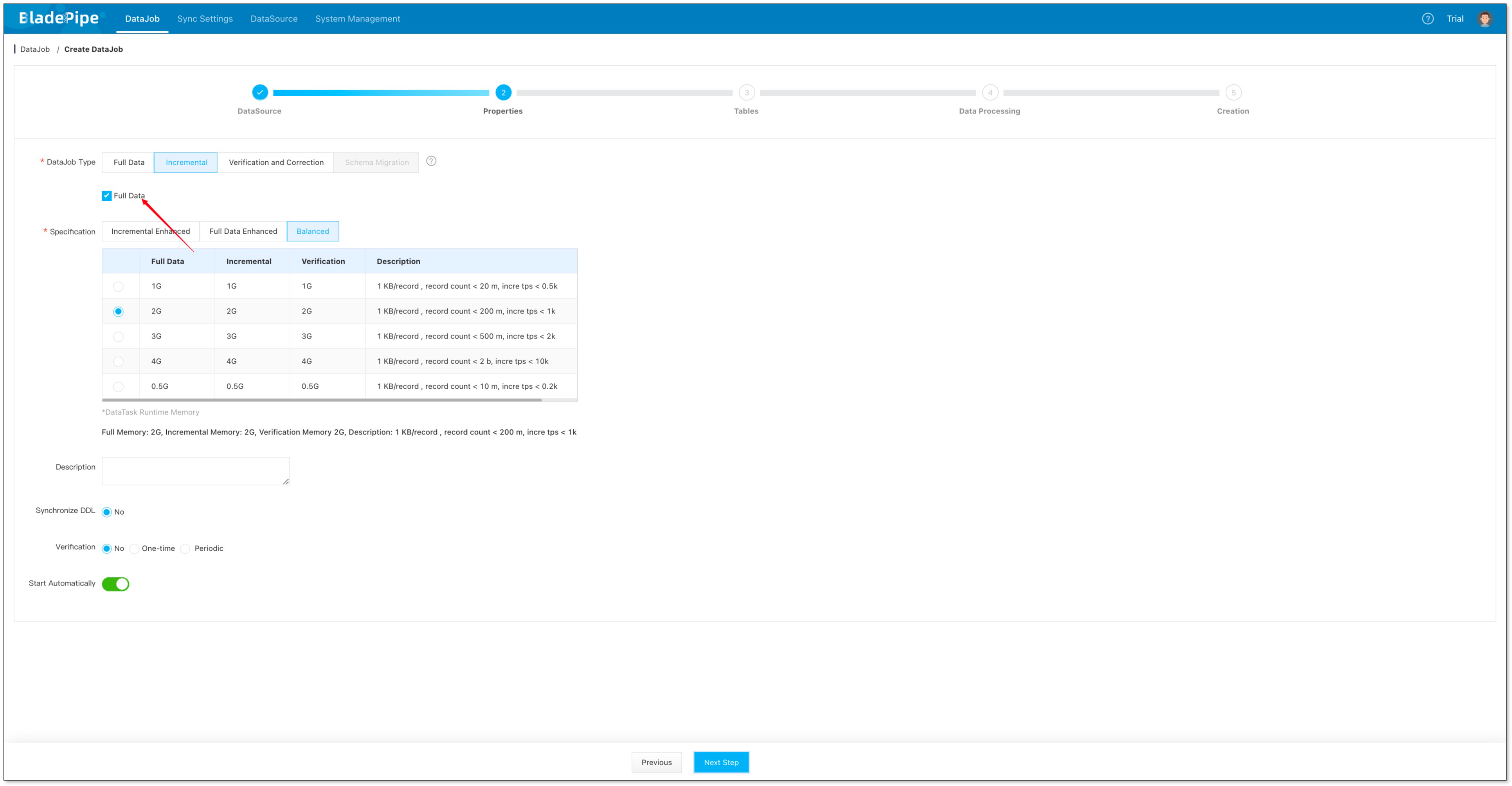Click step 5 Creation circle

(1233, 93)
